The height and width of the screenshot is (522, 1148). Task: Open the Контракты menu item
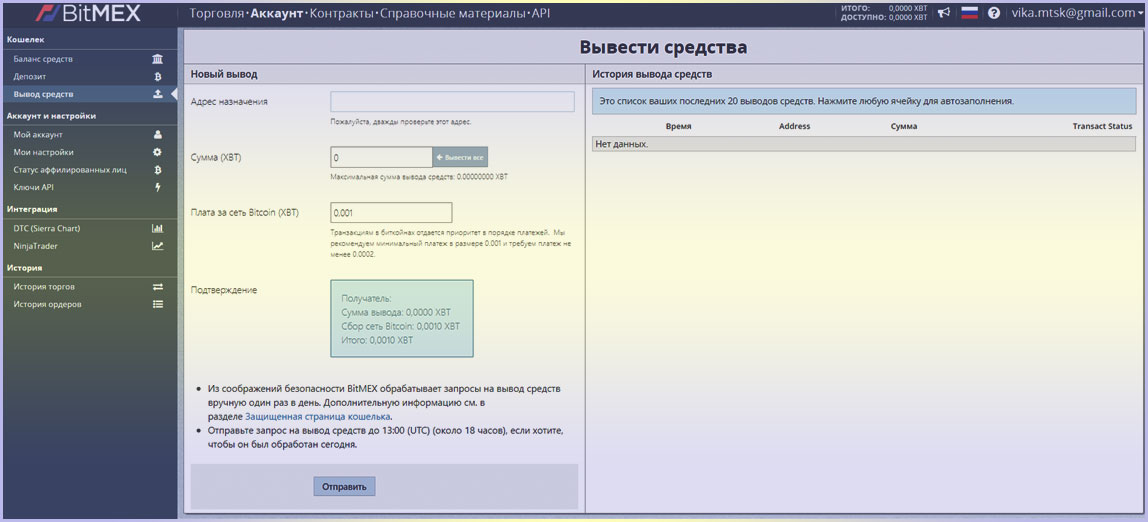(x=342, y=14)
